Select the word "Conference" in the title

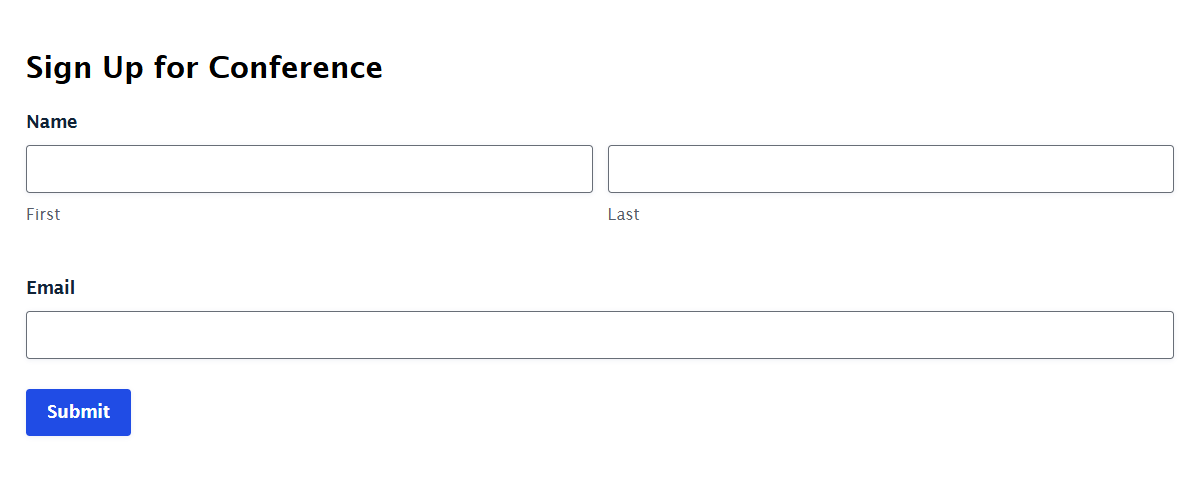coord(296,68)
